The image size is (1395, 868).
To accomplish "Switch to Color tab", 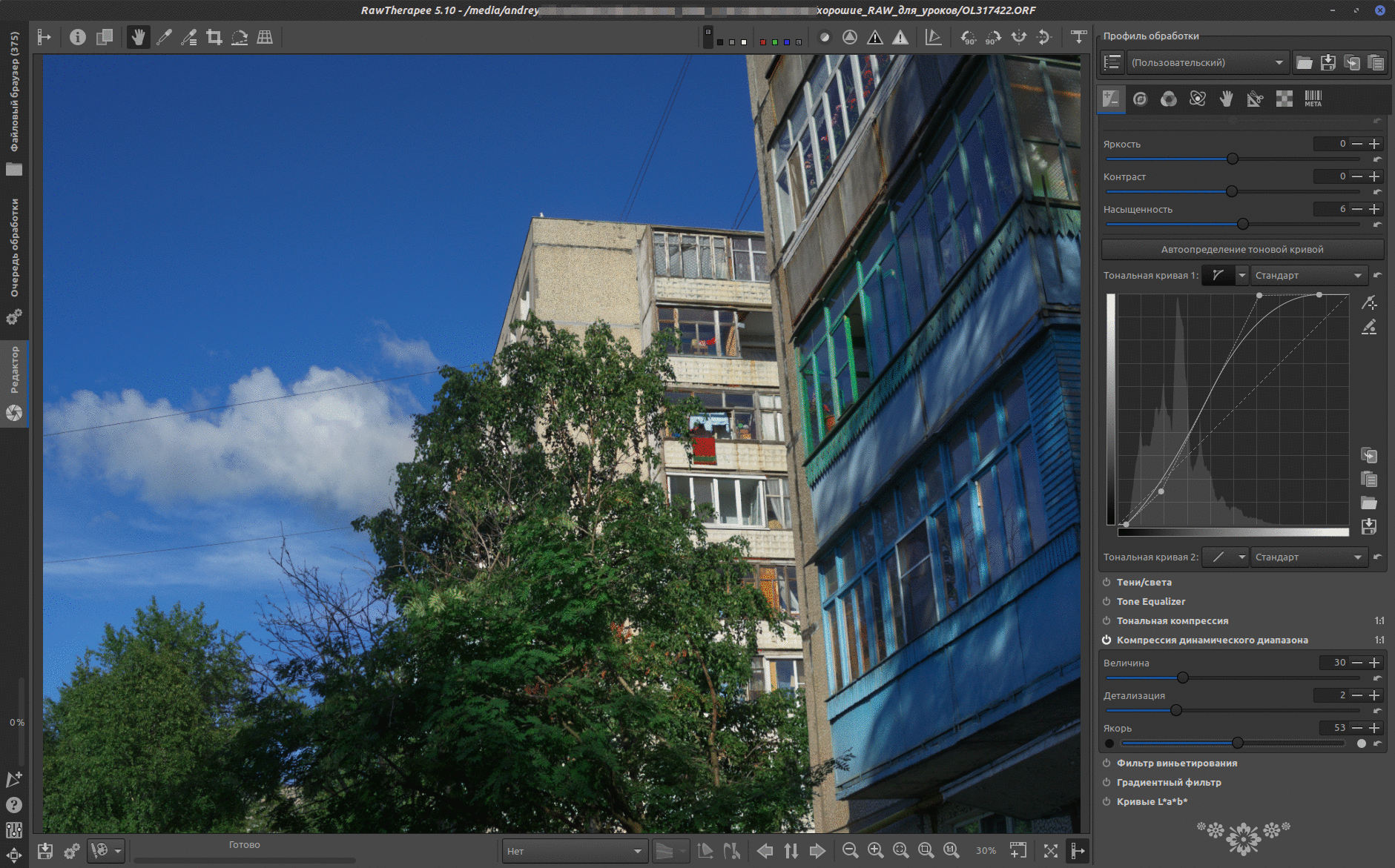I will pyautogui.click(x=1169, y=99).
